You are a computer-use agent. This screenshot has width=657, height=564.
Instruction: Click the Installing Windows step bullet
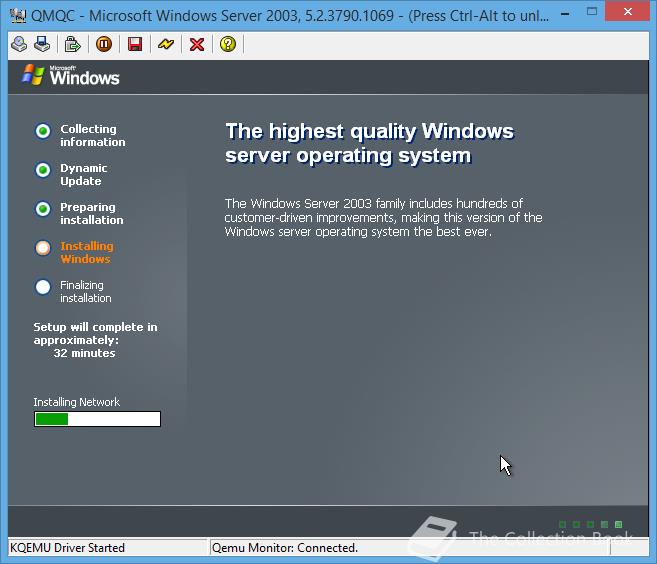[x=43, y=248]
